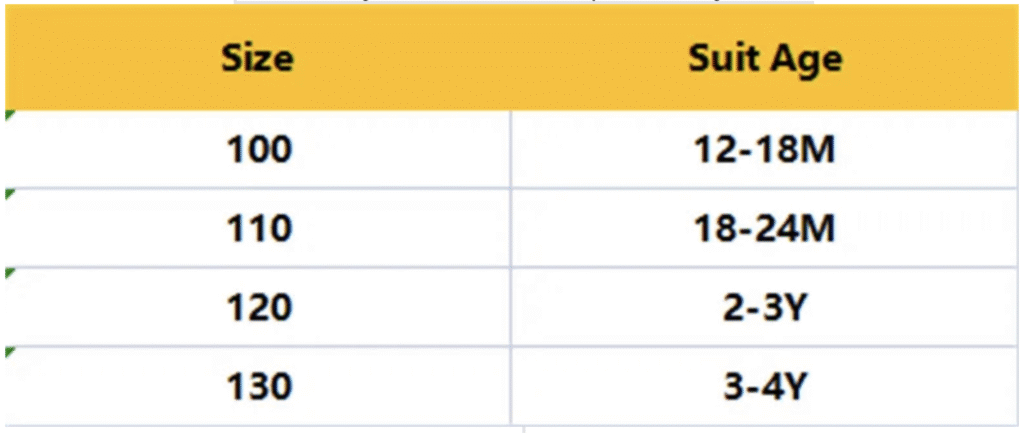The image size is (1024, 433).
Task: Click the empty cell below size 130
Action: pos(259,429)
